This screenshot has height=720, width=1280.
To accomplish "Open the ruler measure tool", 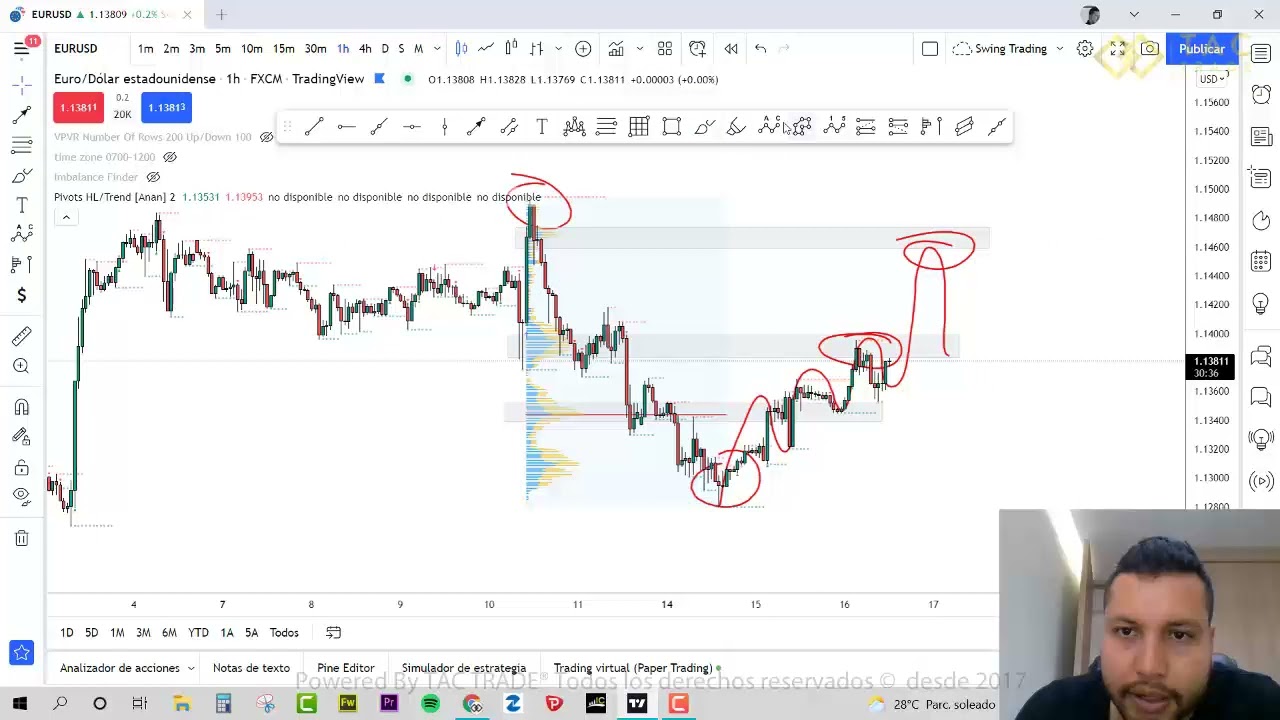I will click(x=21, y=336).
